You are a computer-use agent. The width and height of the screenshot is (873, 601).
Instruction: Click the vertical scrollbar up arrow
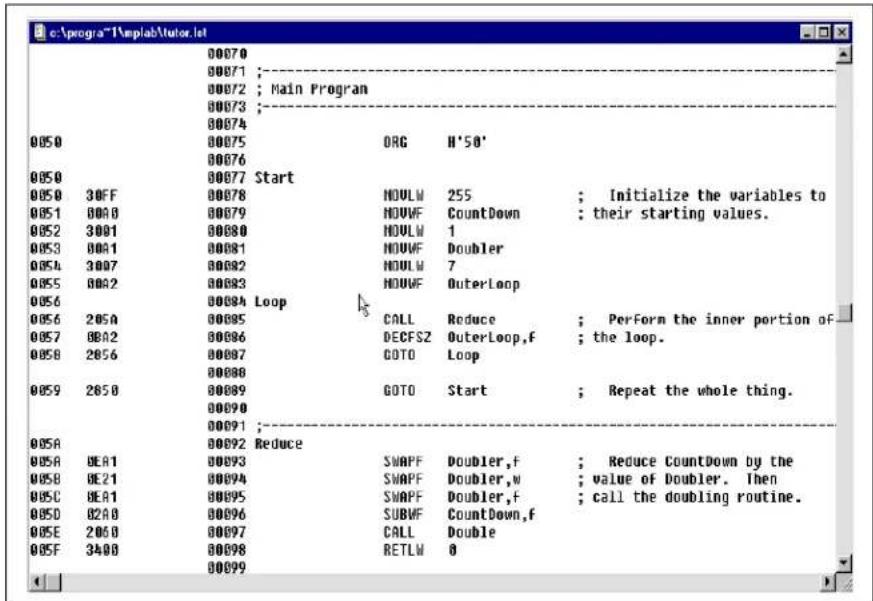point(844,55)
